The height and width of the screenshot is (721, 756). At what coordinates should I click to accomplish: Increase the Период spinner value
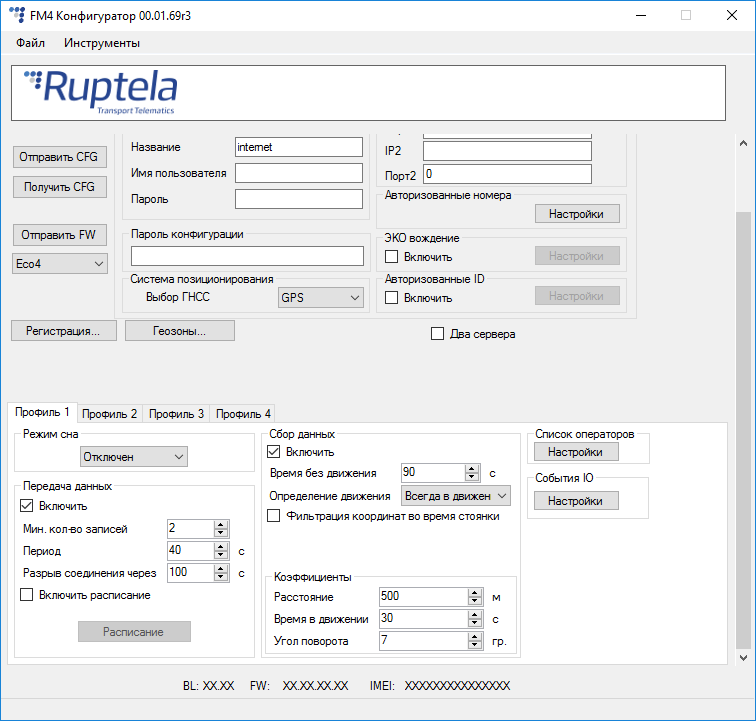coord(221,546)
